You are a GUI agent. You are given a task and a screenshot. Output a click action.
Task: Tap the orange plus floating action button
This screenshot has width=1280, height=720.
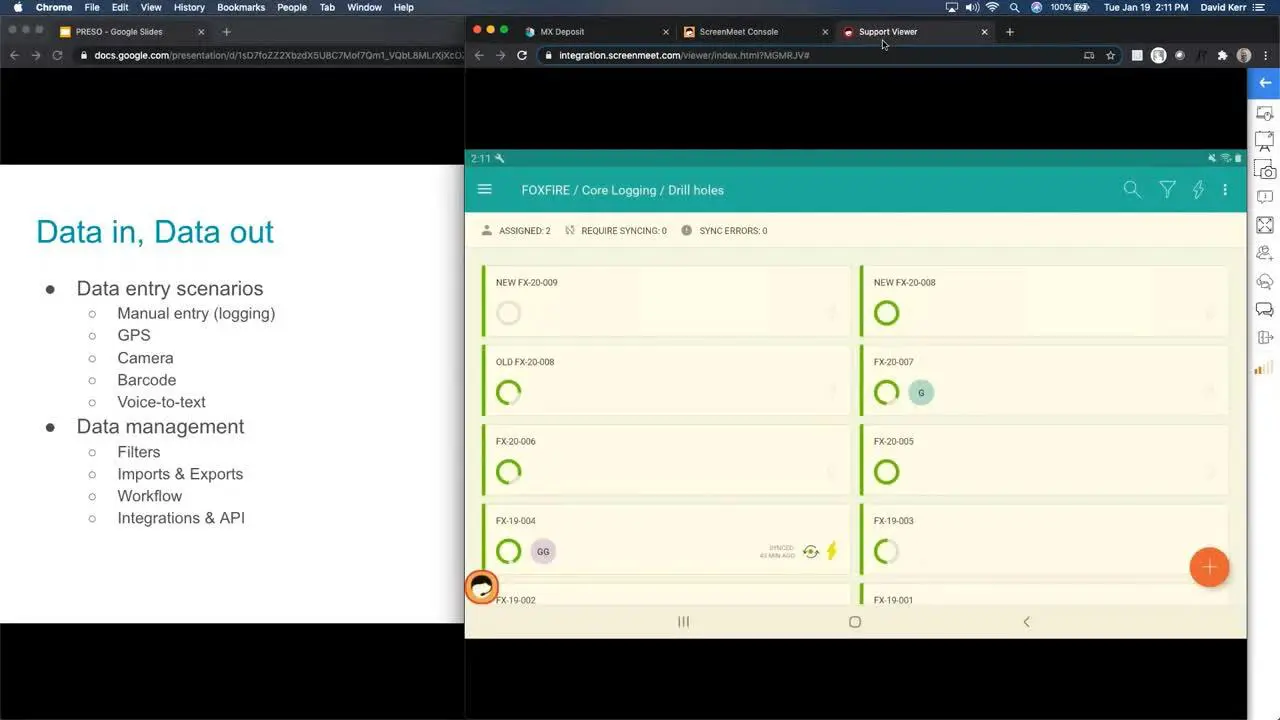click(x=1209, y=567)
